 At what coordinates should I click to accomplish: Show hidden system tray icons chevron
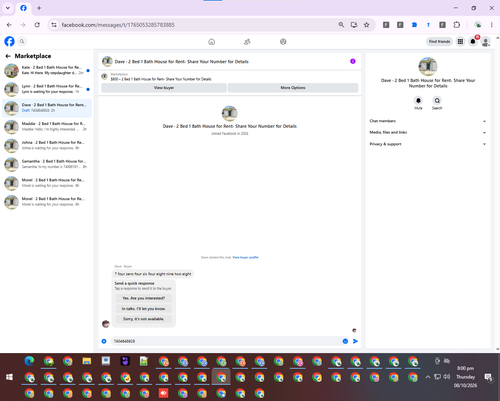click(428, 377)
